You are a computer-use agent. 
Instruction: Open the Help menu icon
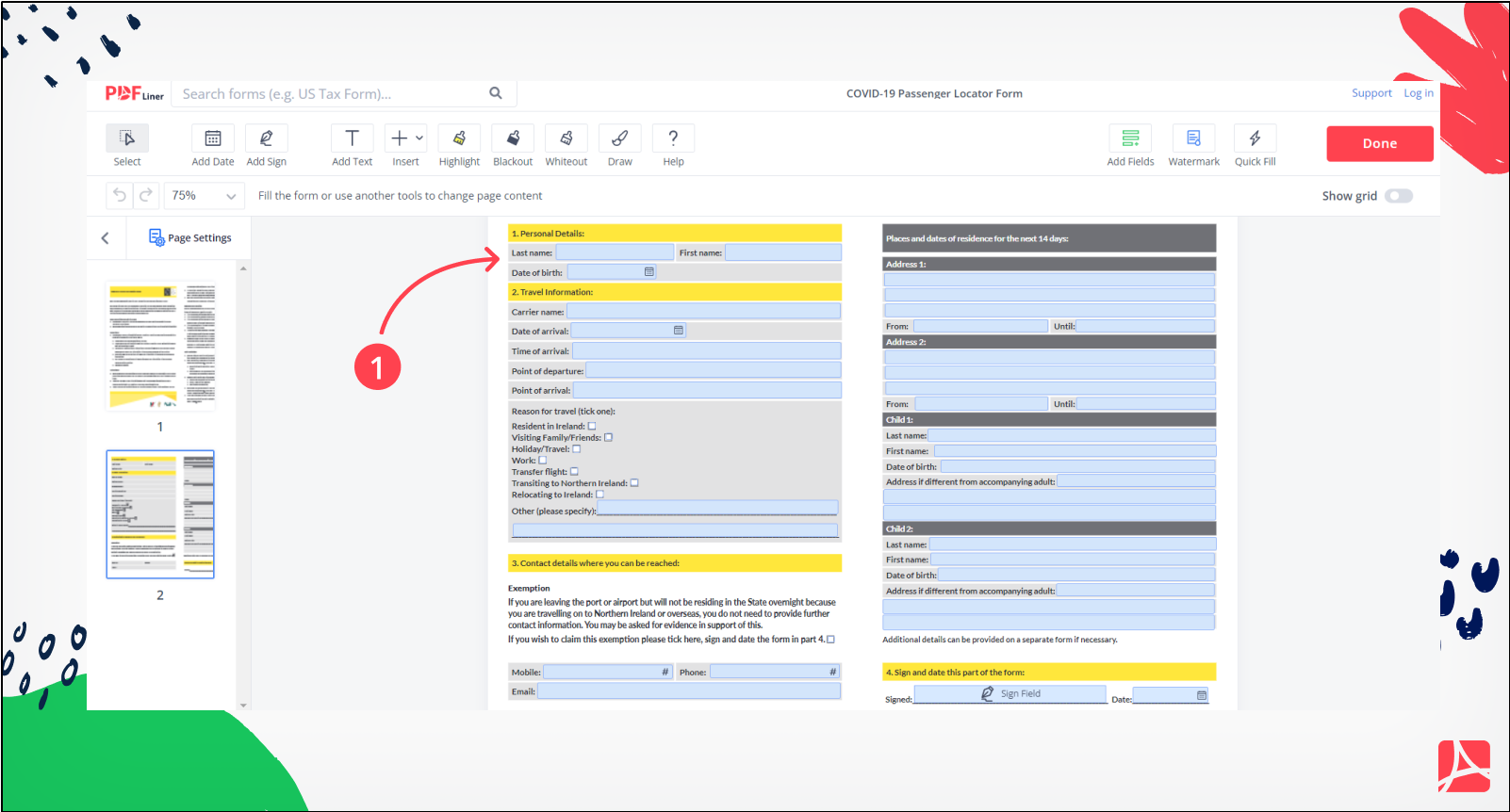[x=673, y=138]
